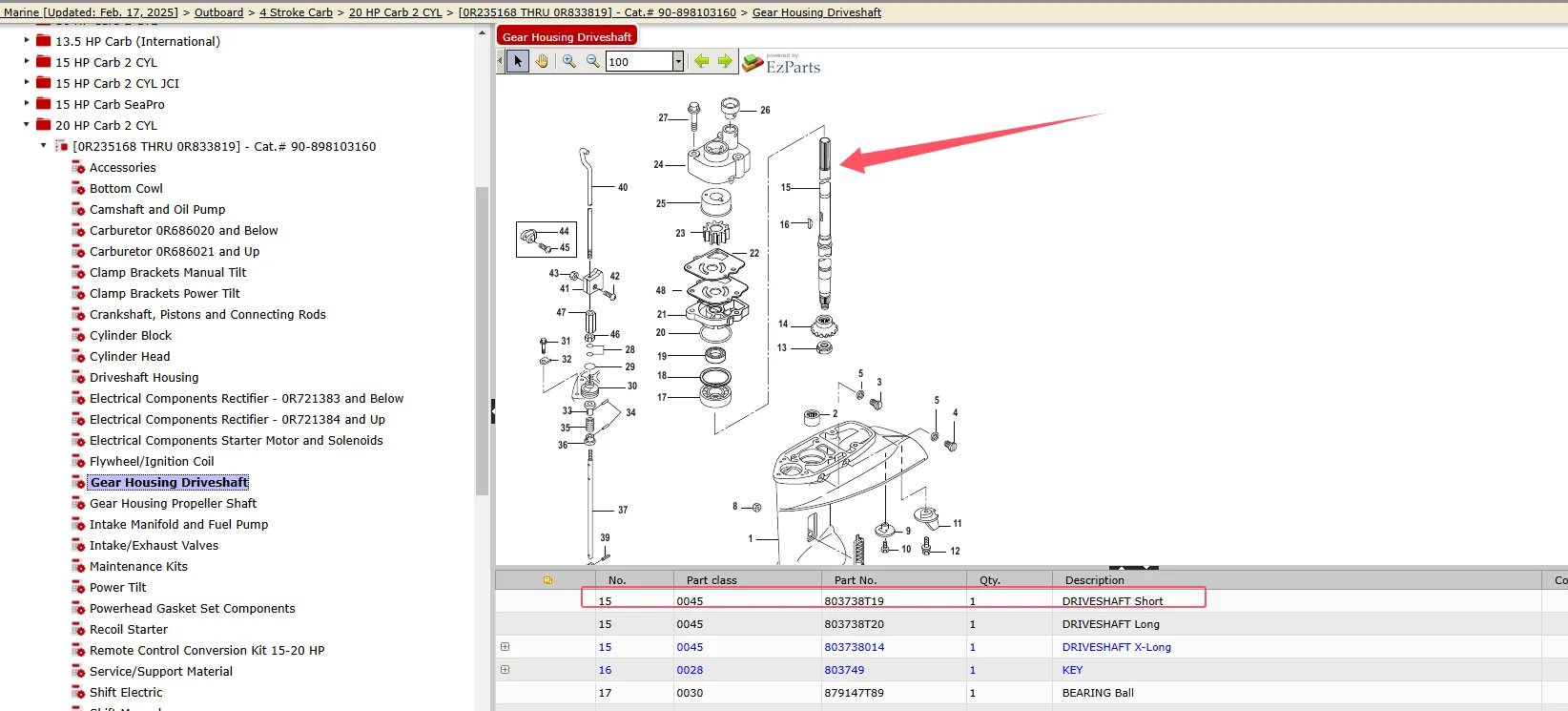Collapse the 20 HP Carb 2 CYL node
Viewport: 1568px width, 711px height.
[27, 124]
